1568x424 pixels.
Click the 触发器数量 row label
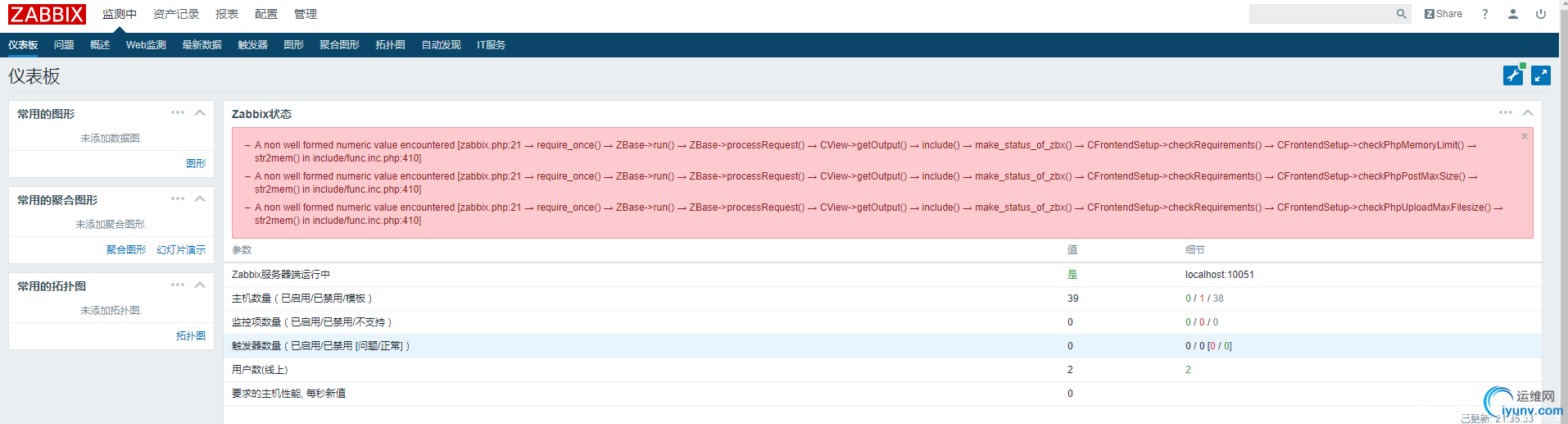321,346
